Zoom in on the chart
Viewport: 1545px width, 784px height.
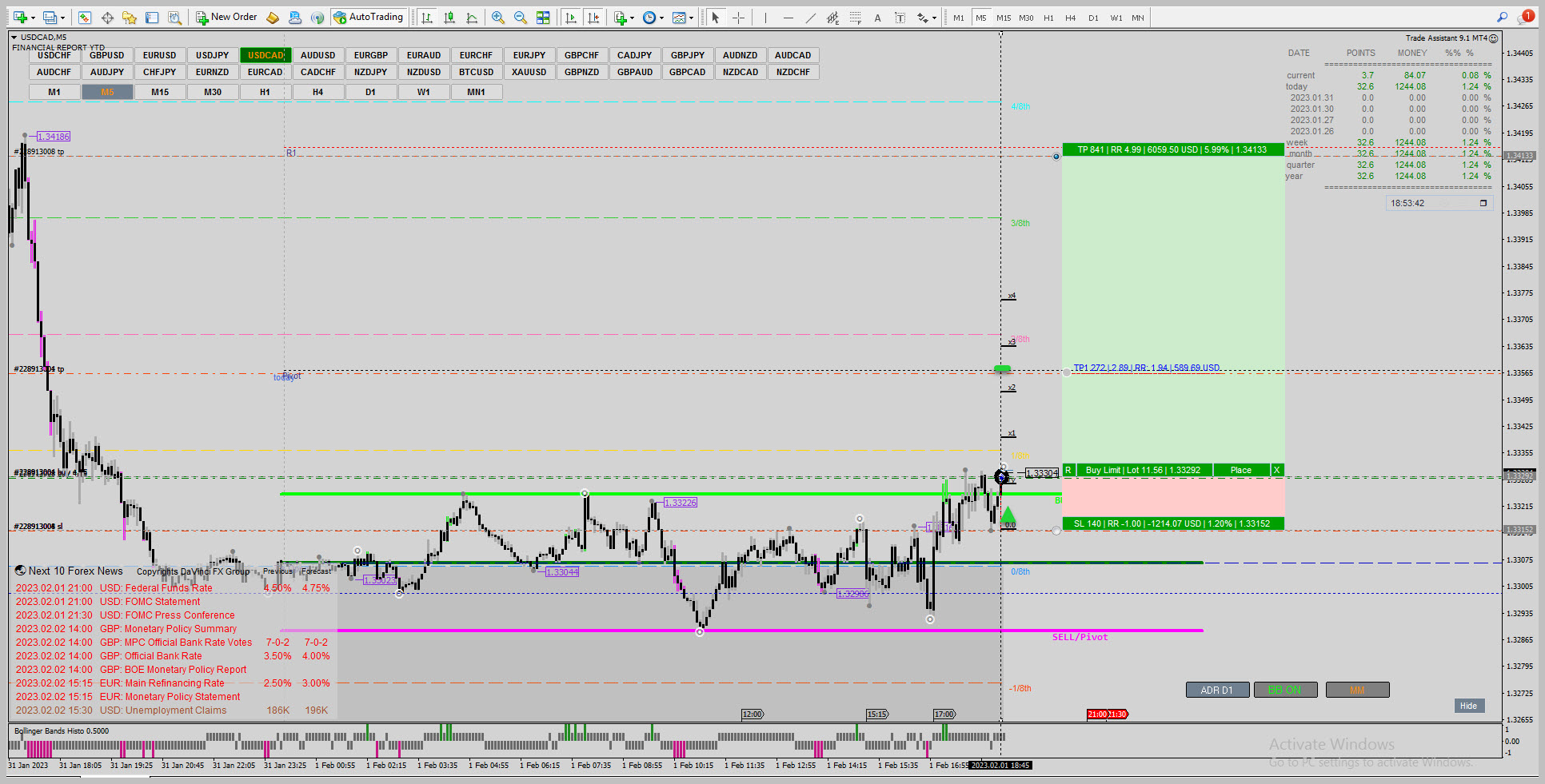coord(498,18)
